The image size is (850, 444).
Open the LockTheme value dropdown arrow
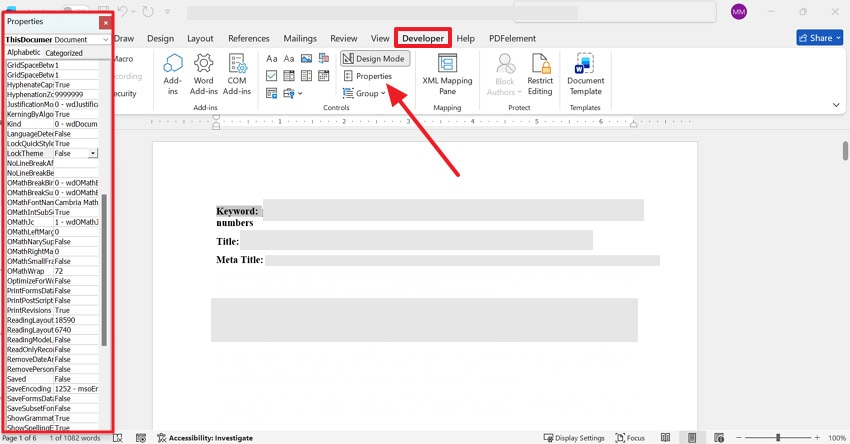point(93,153)
